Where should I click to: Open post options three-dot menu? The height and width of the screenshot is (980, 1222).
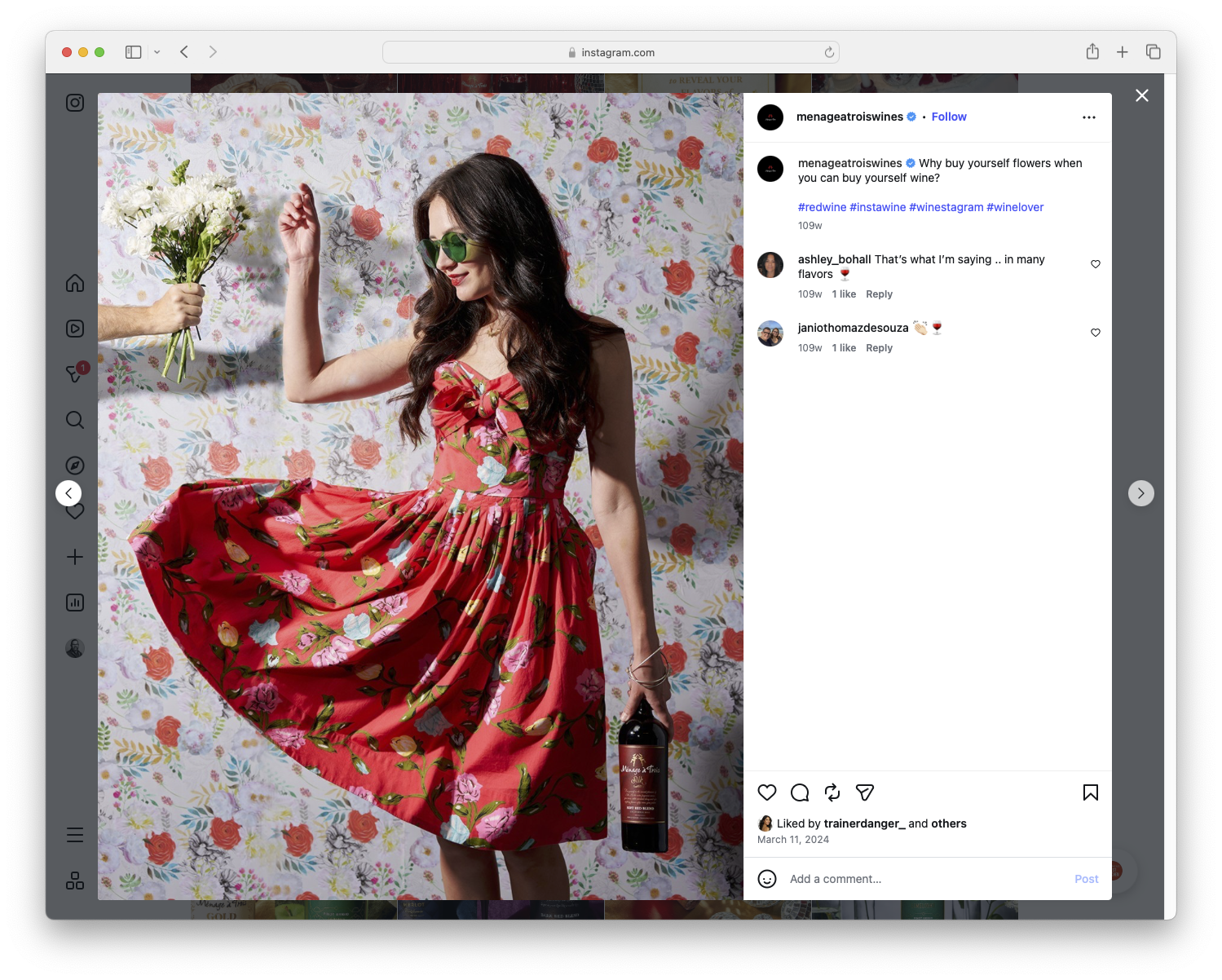[x=1089, y=117]
